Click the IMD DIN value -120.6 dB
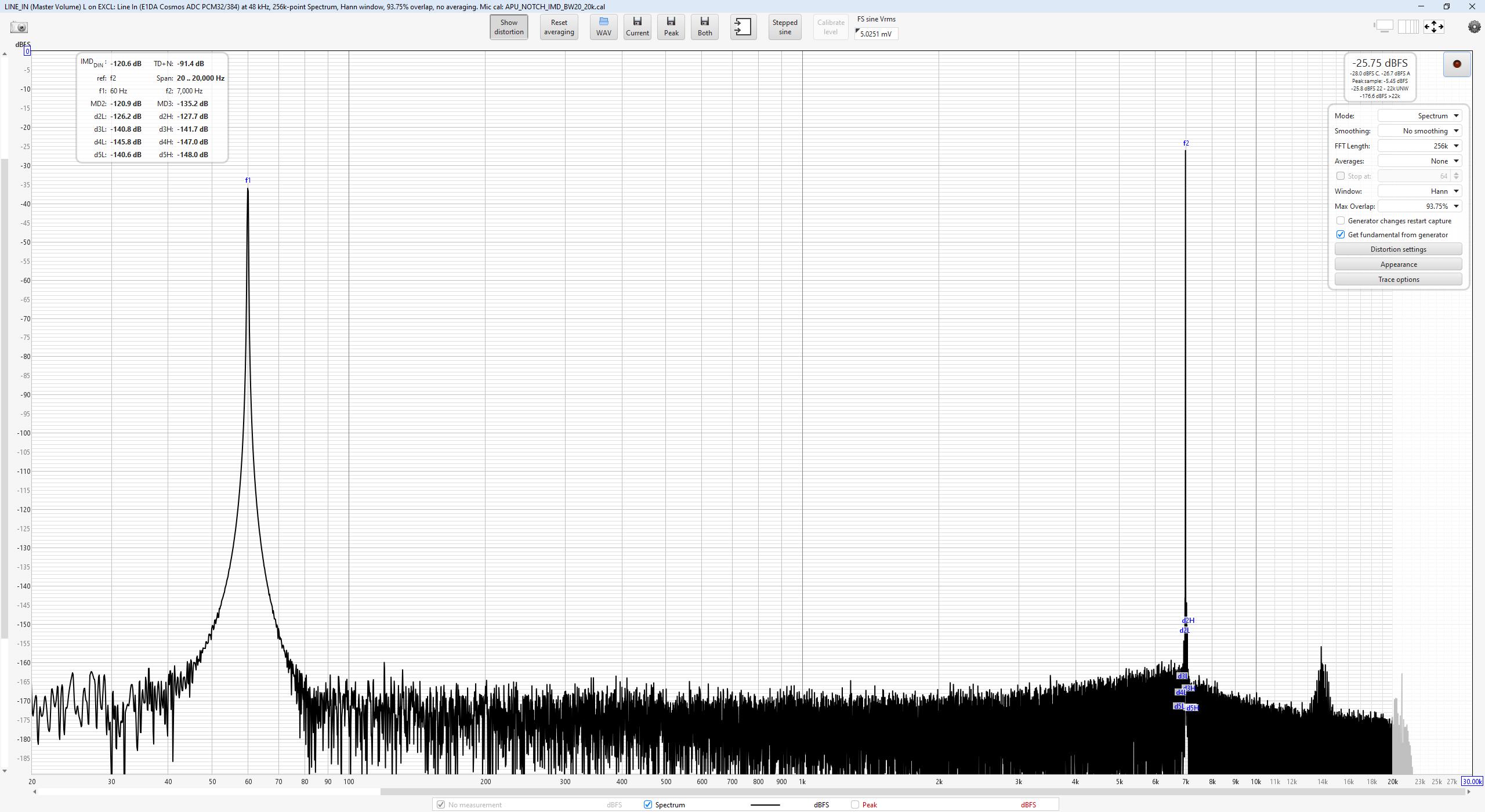Screen dimensions: 1485x812 [x=126, y=64]
